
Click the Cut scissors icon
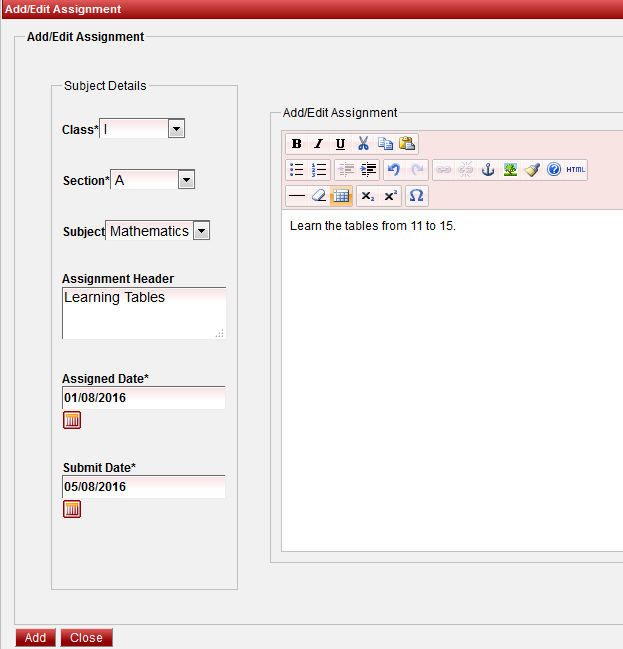tap(364, 144)
